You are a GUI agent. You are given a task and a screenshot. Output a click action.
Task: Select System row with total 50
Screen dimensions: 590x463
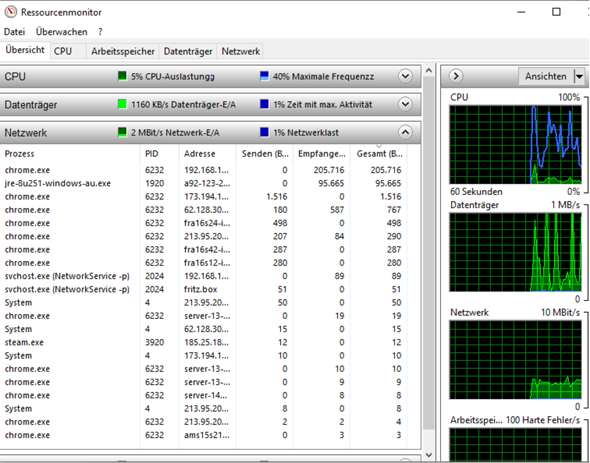[203, 303]
